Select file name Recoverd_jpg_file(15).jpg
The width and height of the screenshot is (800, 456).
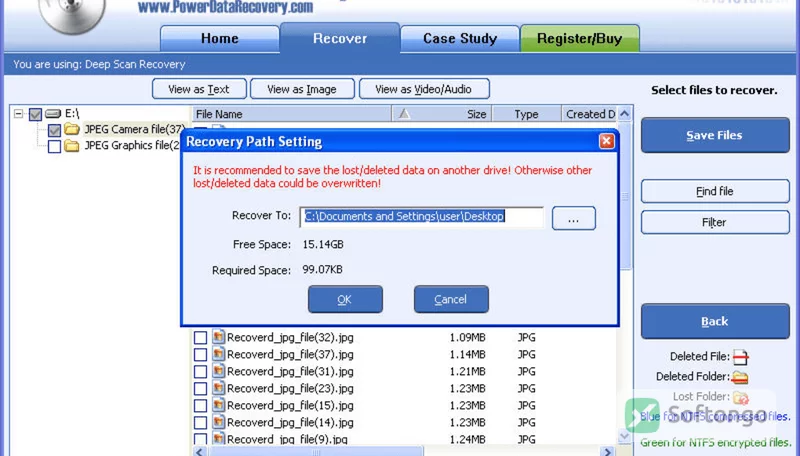[x=290, y=406]
